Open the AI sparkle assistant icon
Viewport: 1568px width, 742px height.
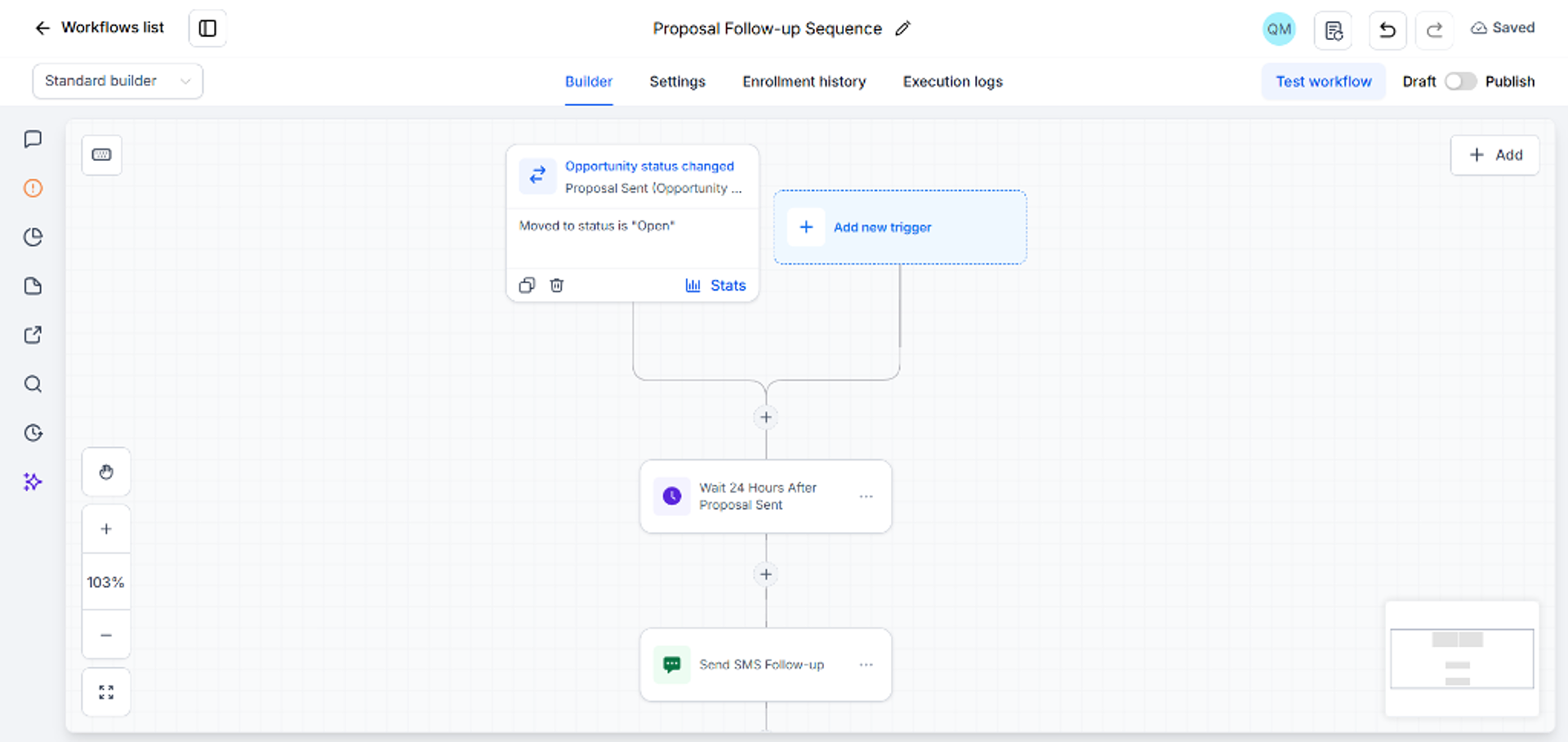point(33,482)
